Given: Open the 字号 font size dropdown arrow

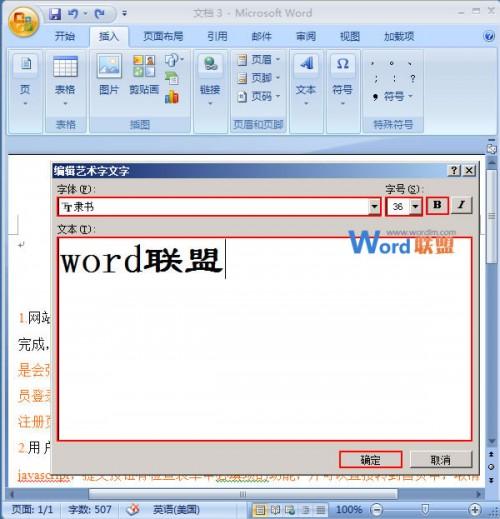Looking at the screenshot, I should [x=415, y=207].
